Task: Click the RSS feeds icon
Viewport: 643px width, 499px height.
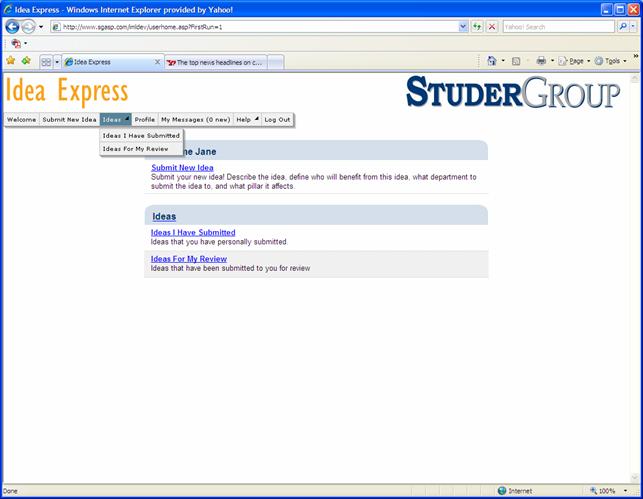Action: [x=516, y=61]
